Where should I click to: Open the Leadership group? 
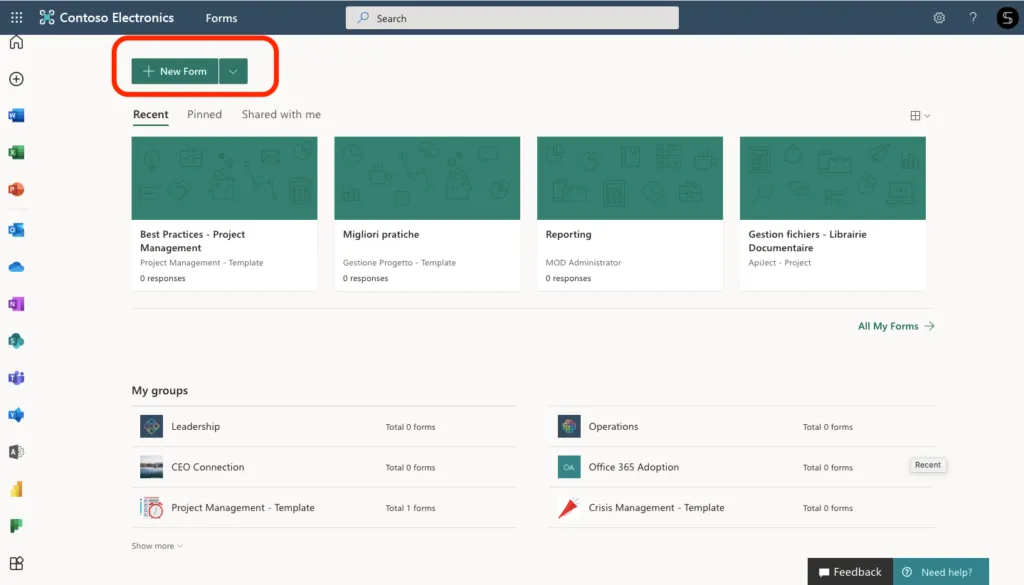click(324, 426)
